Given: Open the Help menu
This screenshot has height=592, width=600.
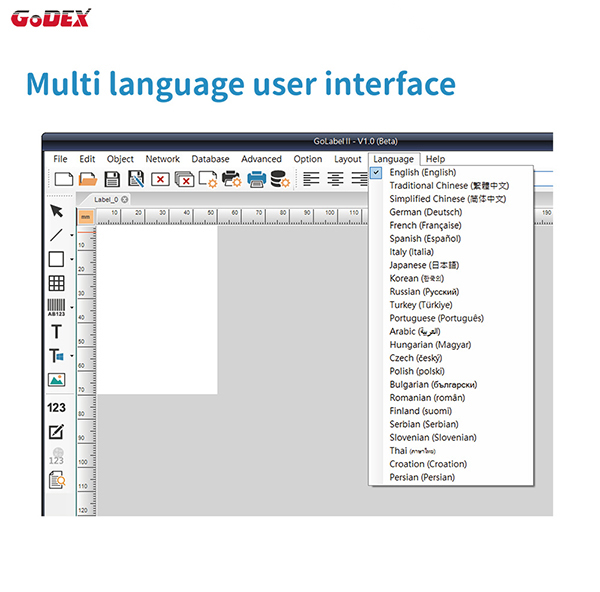Looking at the screenshot, I should (x=435, y=159).
